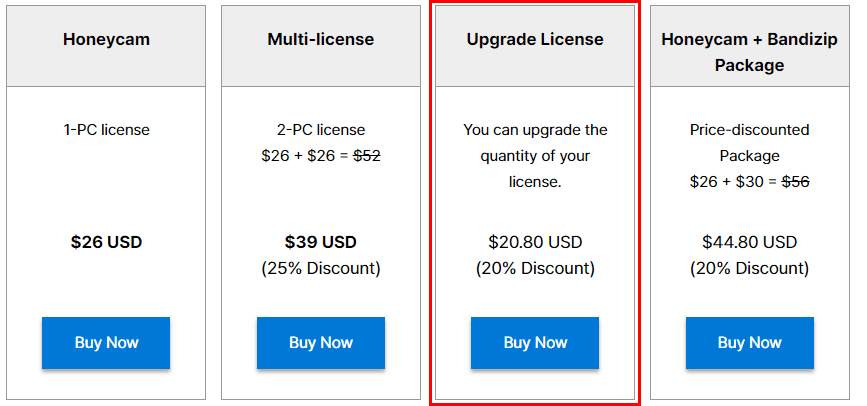Click the $26 USD price
Screen dimensions: 867x406
click(106, 242)
